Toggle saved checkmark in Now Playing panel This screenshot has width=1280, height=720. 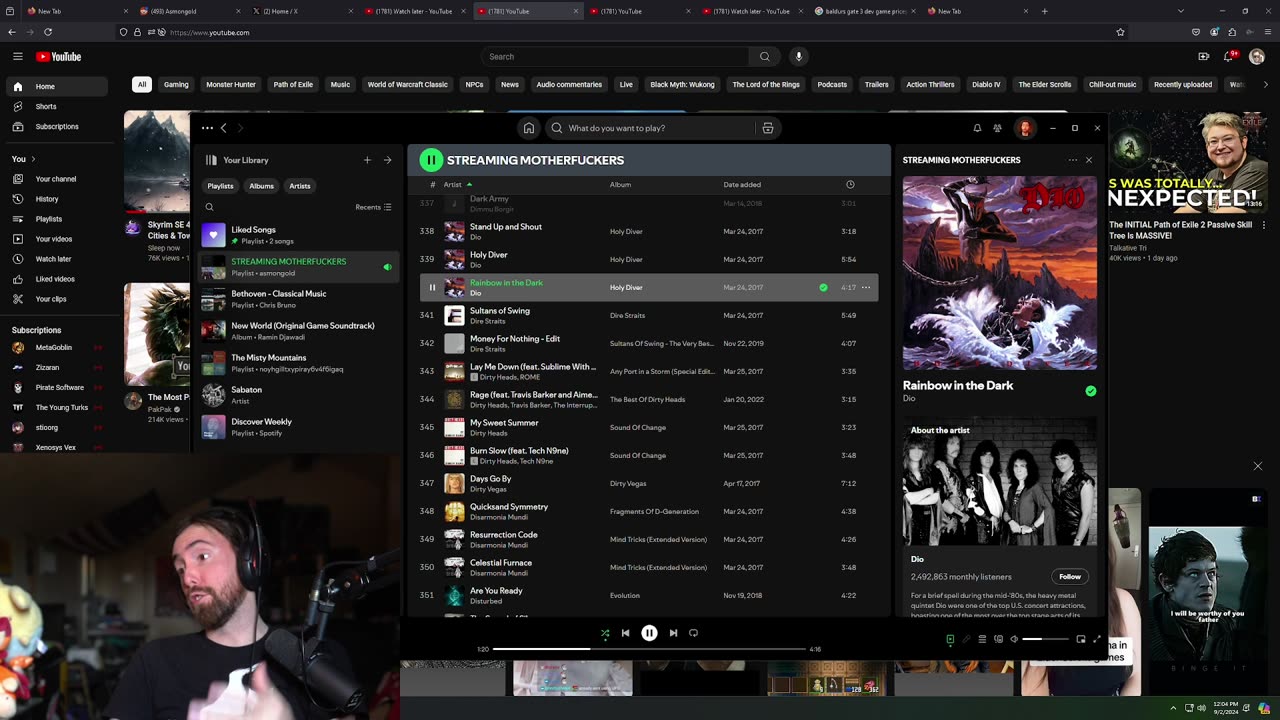point(1090,391)
